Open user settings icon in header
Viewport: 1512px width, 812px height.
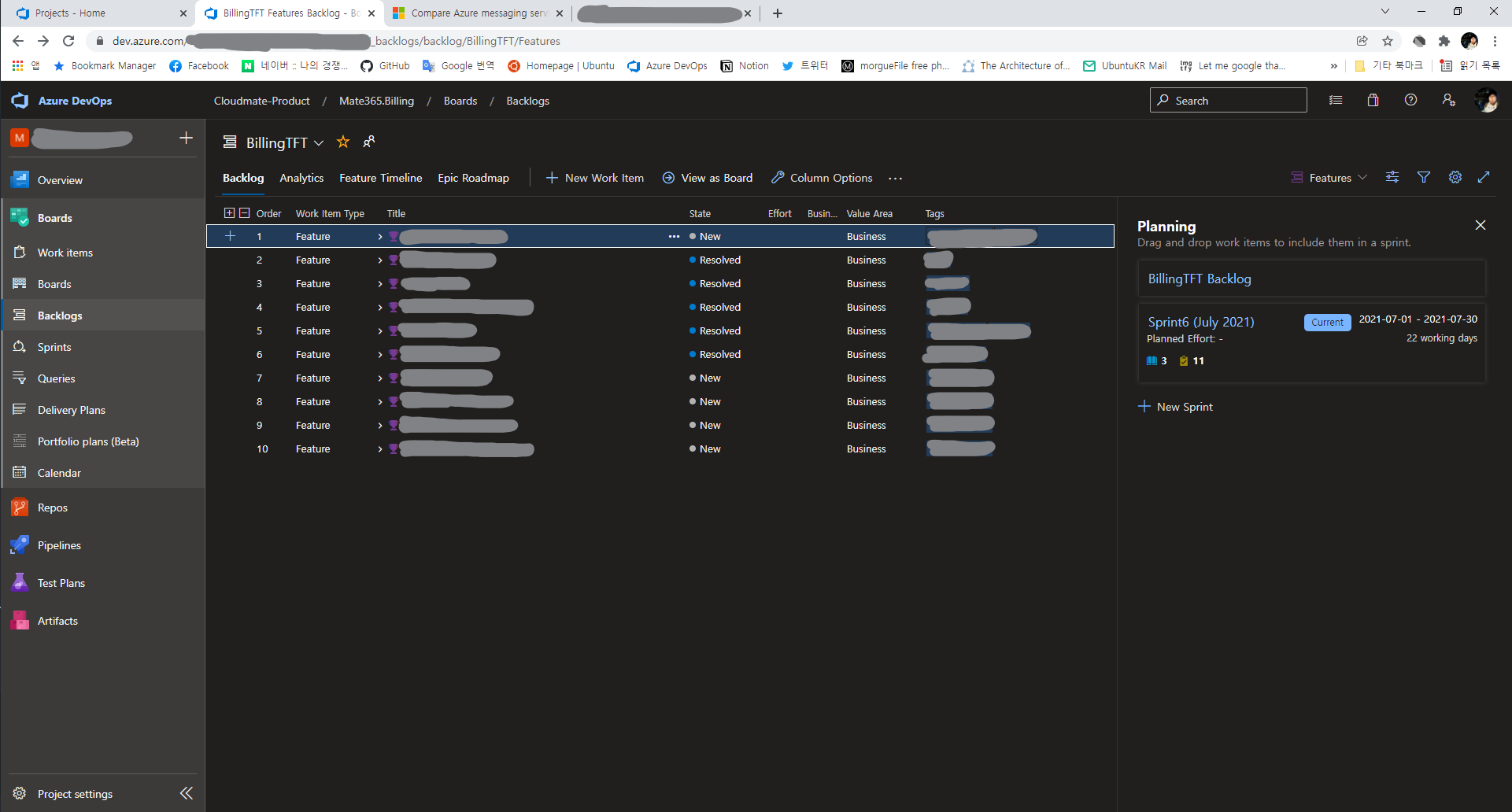(x=1448, y=101)
